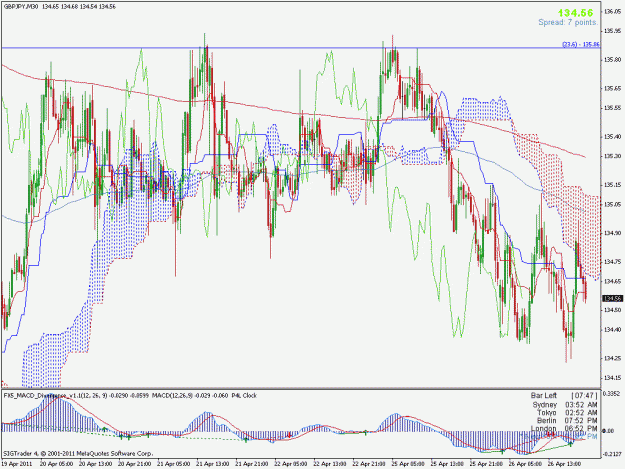Click the 19 Apr 2011 date label
The height and width of the screenshot is (469, 625).
(x=16, y=464)
